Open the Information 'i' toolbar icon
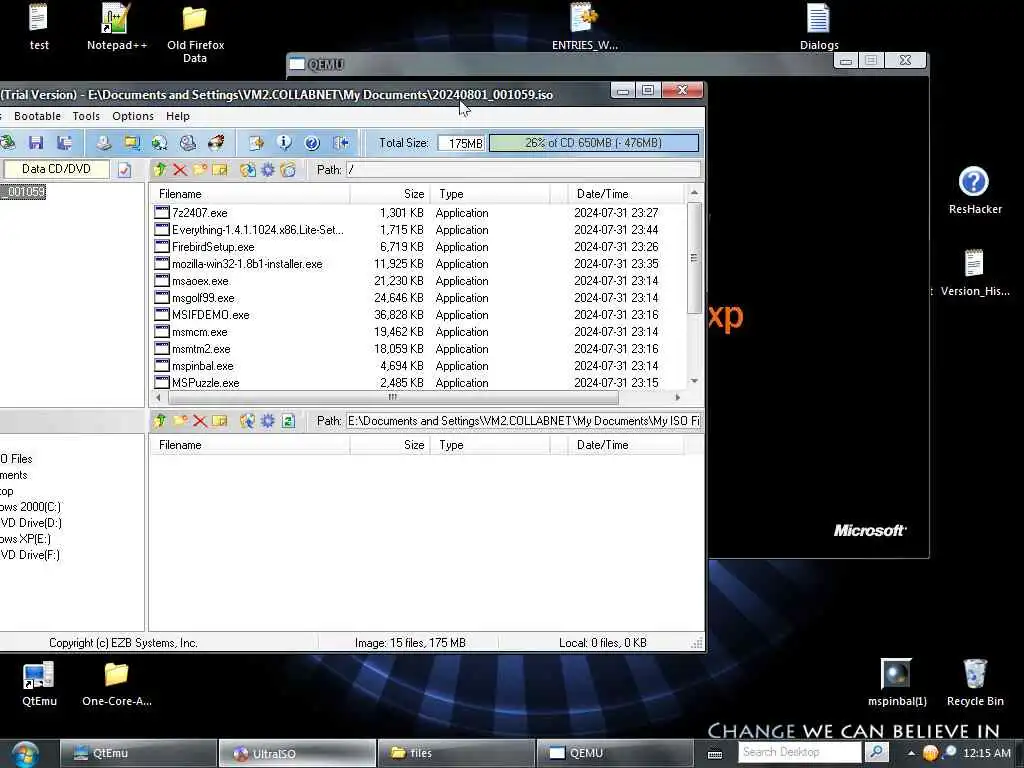This screenshot has height=768, width=1024. 284,142
